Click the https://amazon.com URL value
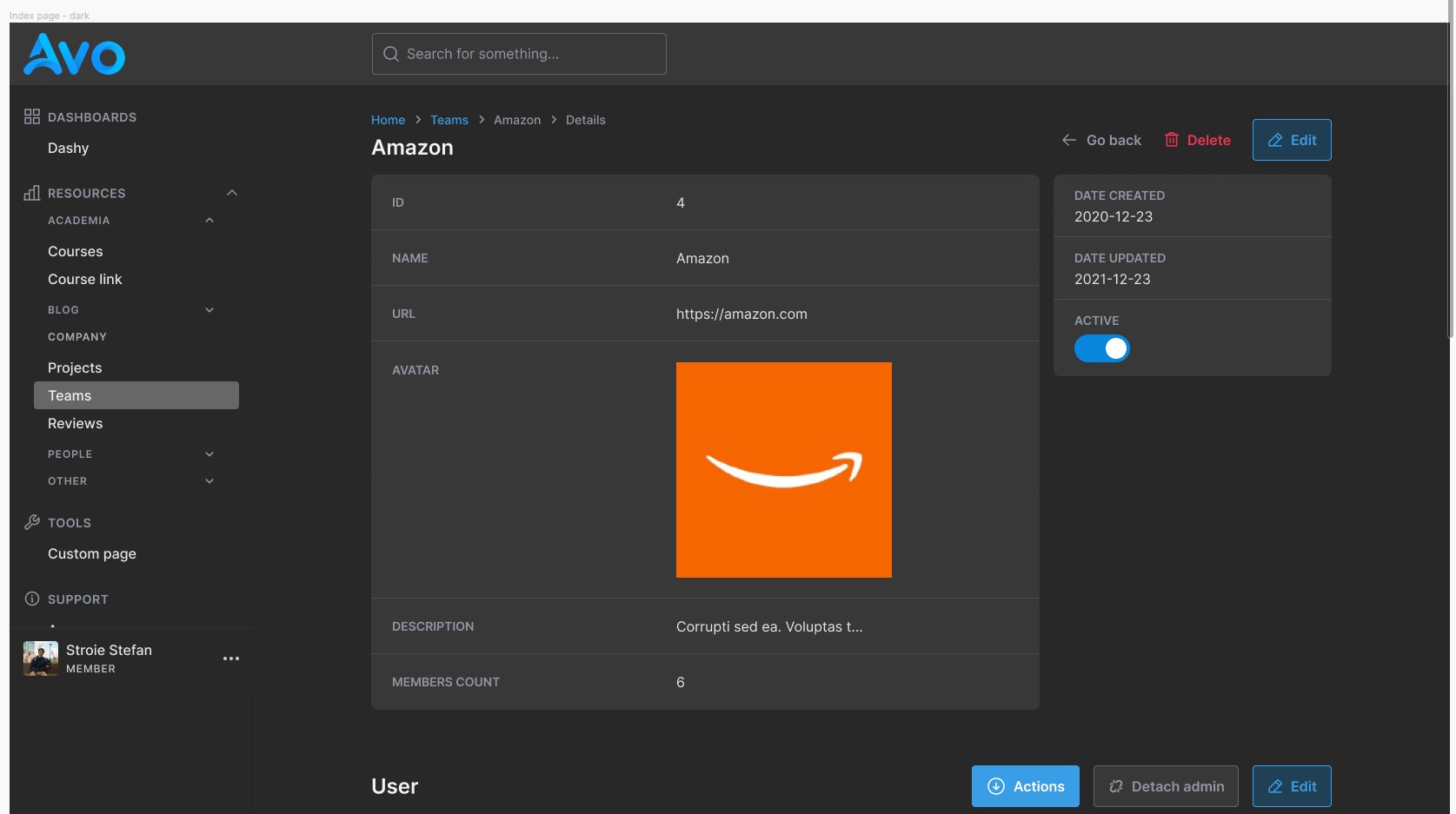The image size is (1456, 814). pyautogui.click(x=741, y=314)
